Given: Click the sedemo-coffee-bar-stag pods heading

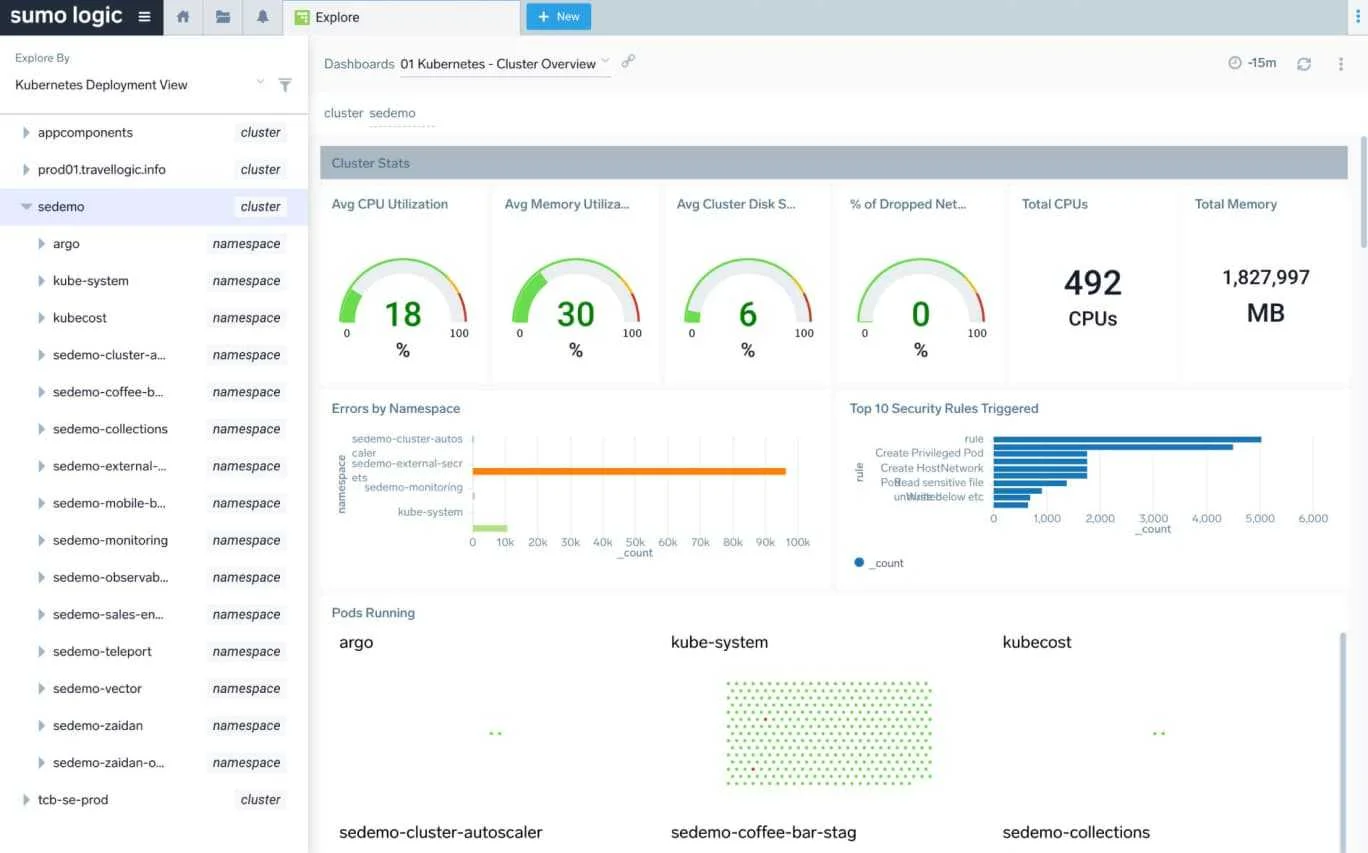Looking at the screenshot, I should [x=764, y=832].
